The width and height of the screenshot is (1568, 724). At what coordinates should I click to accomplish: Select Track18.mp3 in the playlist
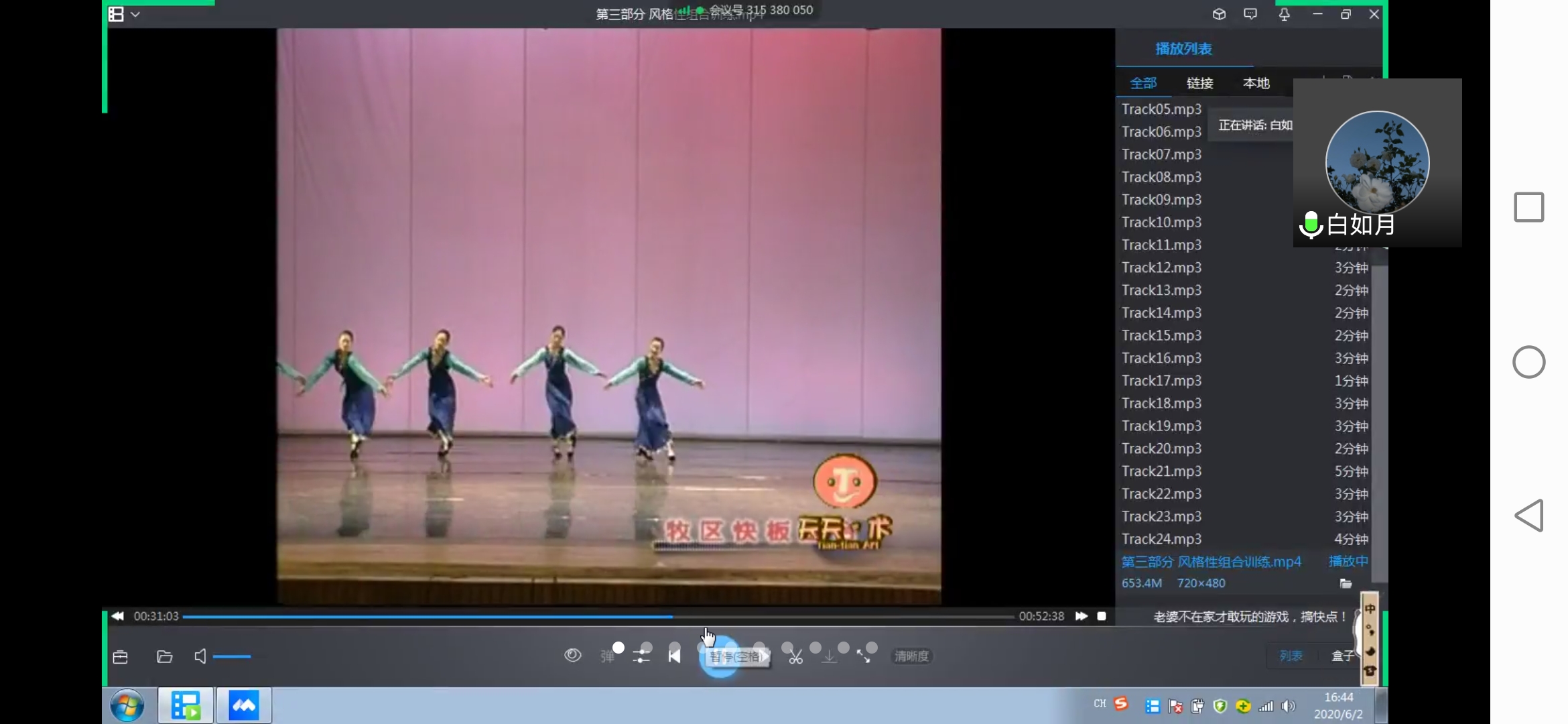click(1245, 404)
